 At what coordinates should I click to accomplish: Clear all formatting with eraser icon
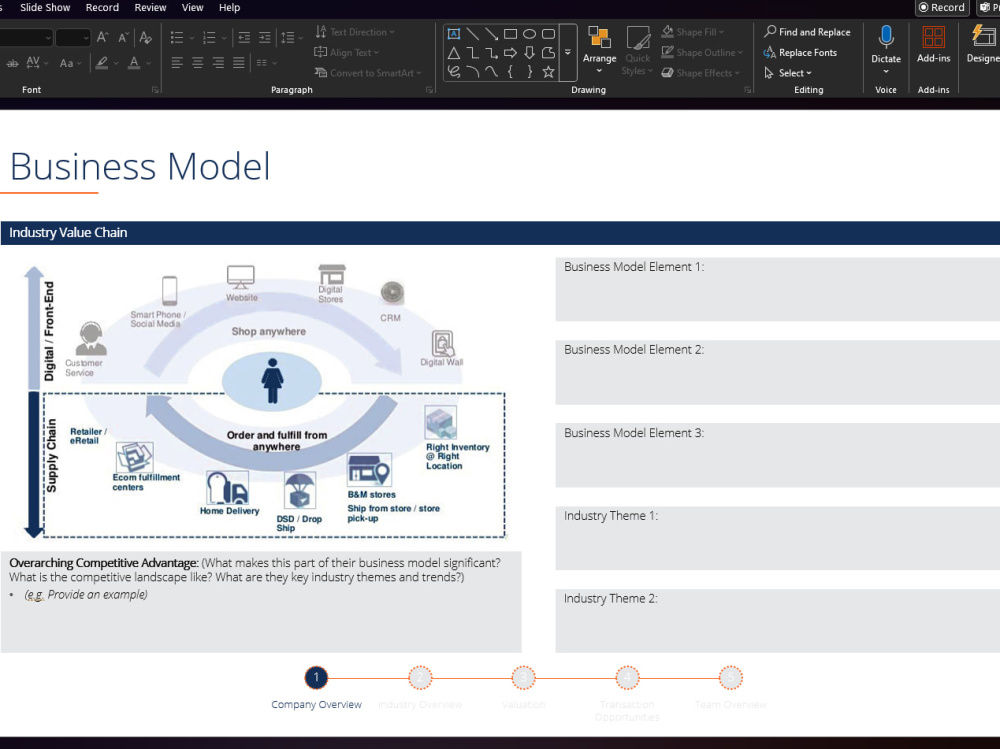click(x=146, y=38)
